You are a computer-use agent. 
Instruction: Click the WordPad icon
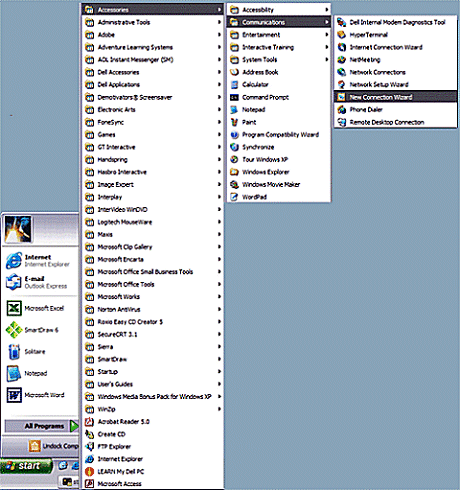234,197
